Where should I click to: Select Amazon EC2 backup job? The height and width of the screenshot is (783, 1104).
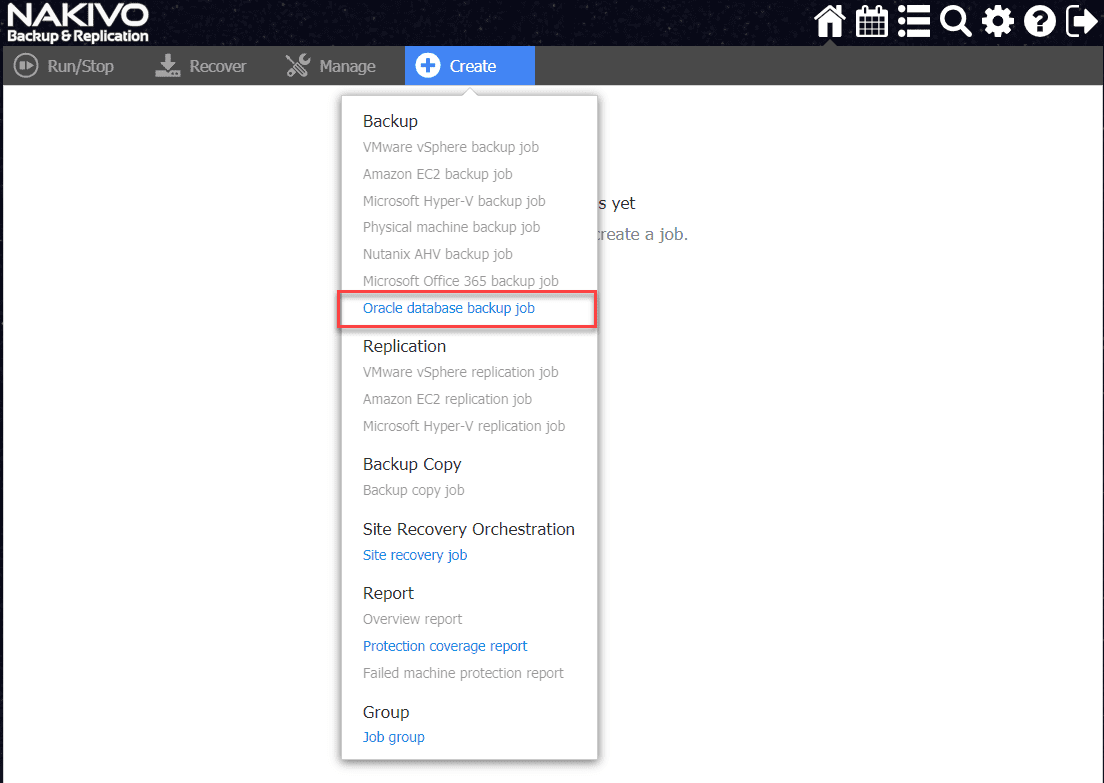point(437,174)
